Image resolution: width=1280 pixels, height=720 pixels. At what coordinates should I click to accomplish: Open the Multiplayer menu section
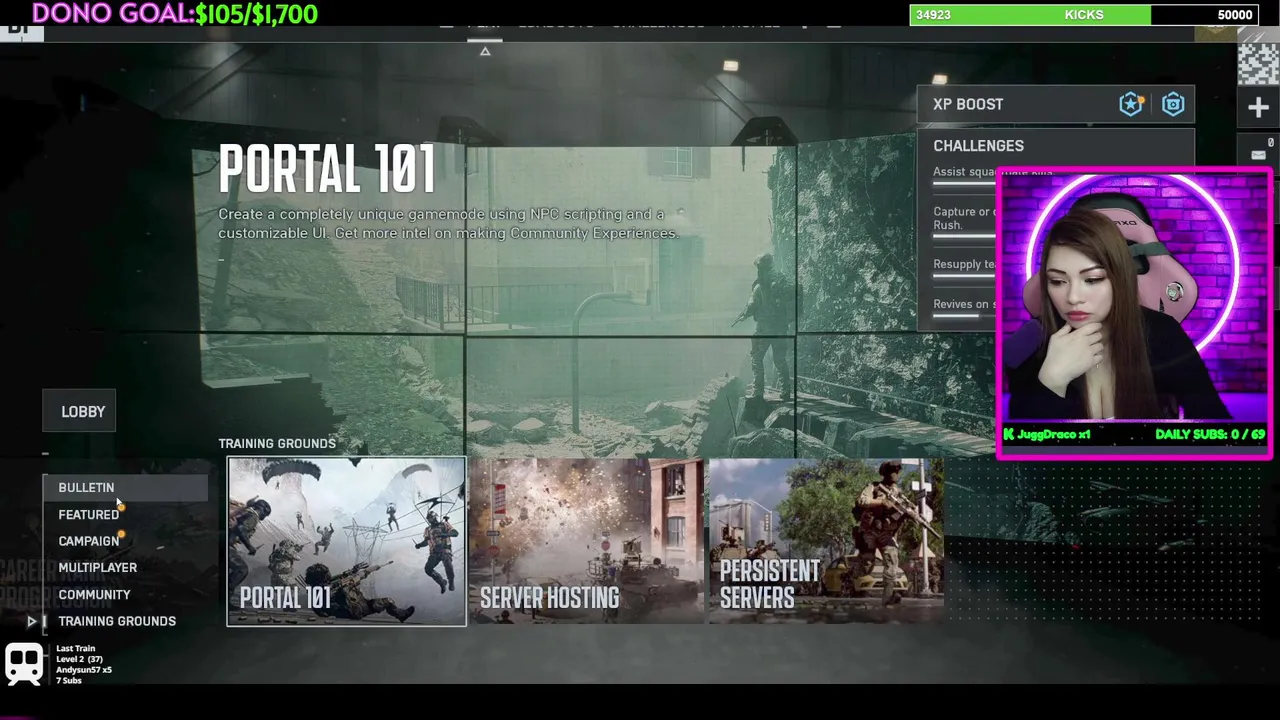(x=97, y=567)
